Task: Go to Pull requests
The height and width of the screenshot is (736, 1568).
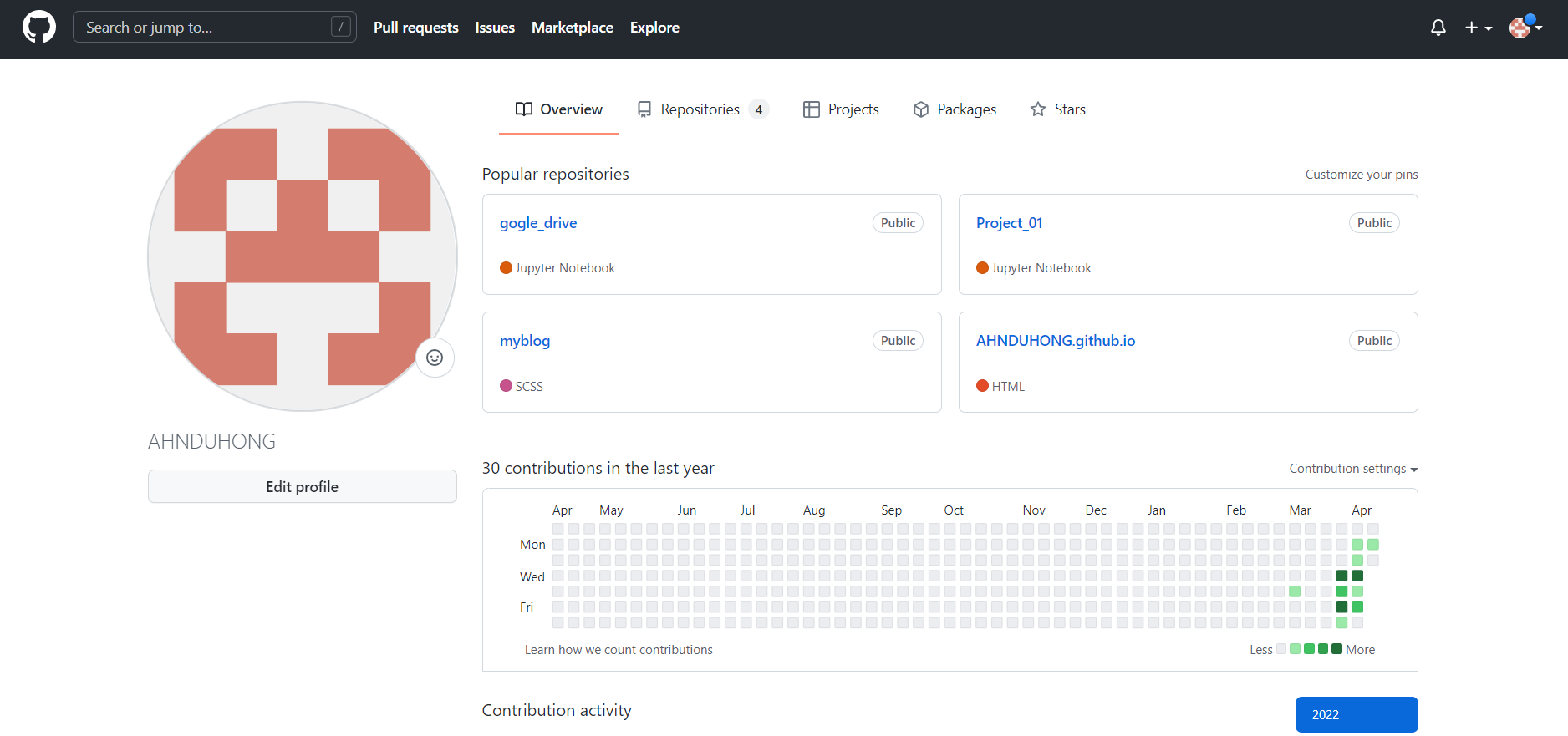Action: point(416,28)
